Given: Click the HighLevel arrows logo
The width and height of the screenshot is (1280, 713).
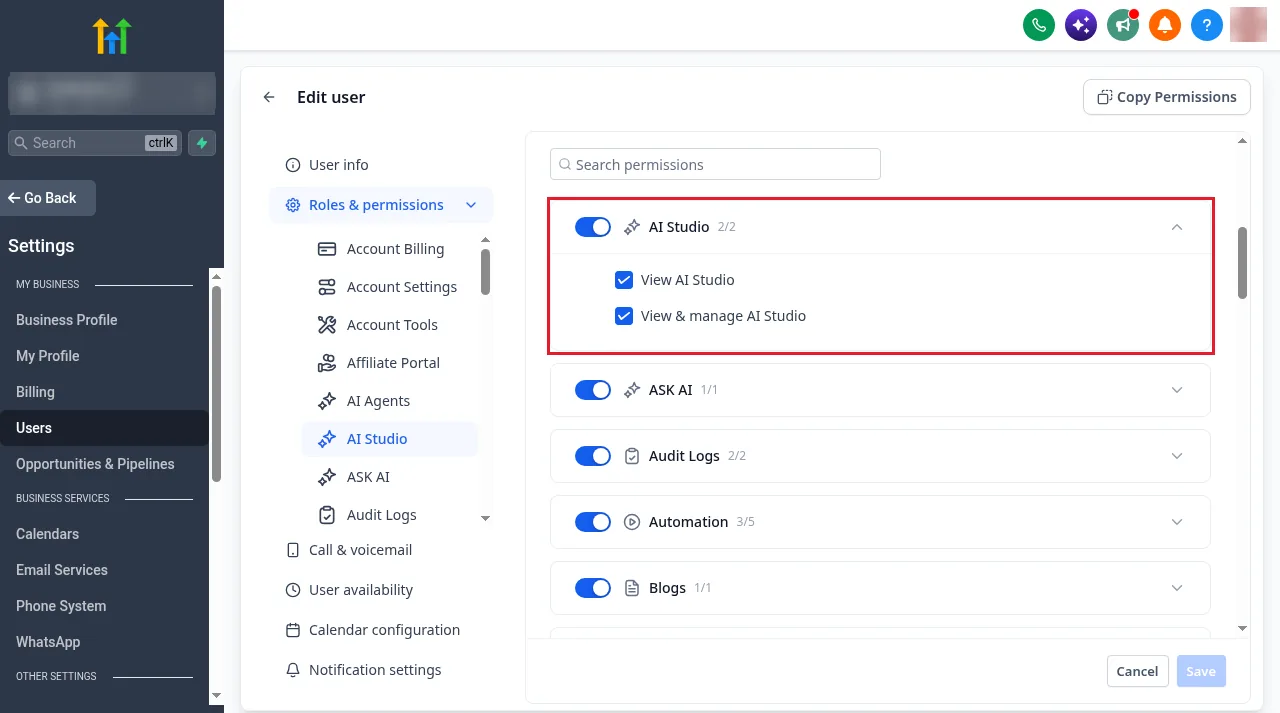Looking at the screenshot, I should 112,36.
